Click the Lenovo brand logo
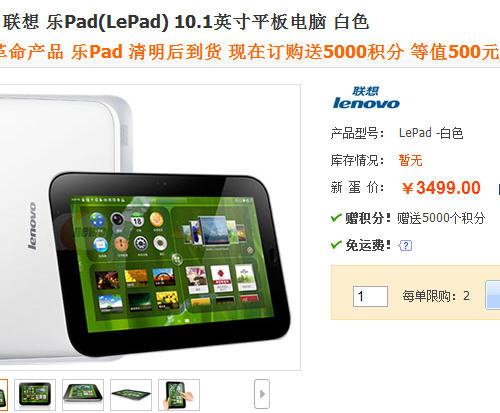Screen dimensions: 500x413 pos(366,98)
